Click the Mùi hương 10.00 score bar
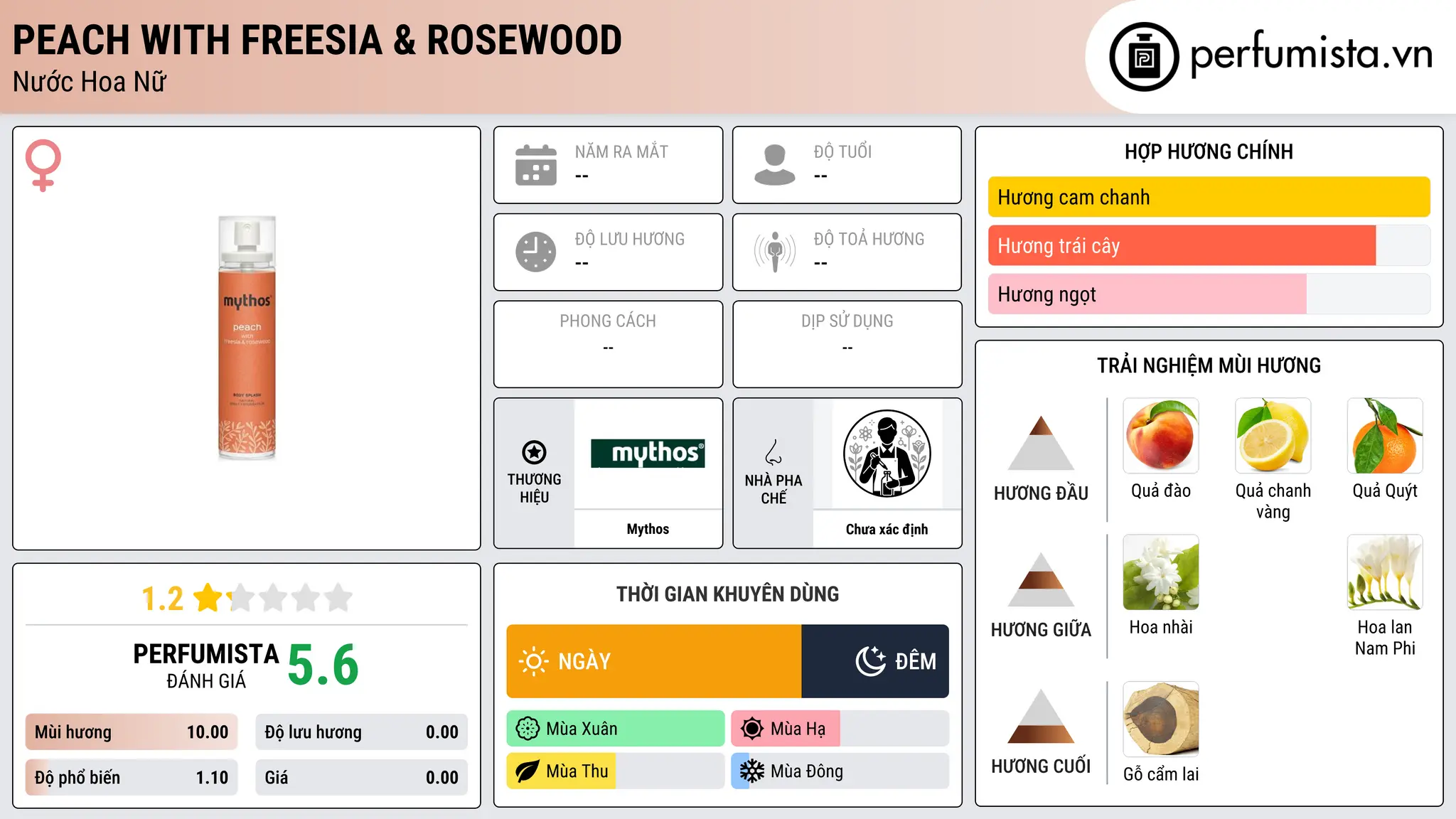1456x819 pixels. [x=132, y=732]
